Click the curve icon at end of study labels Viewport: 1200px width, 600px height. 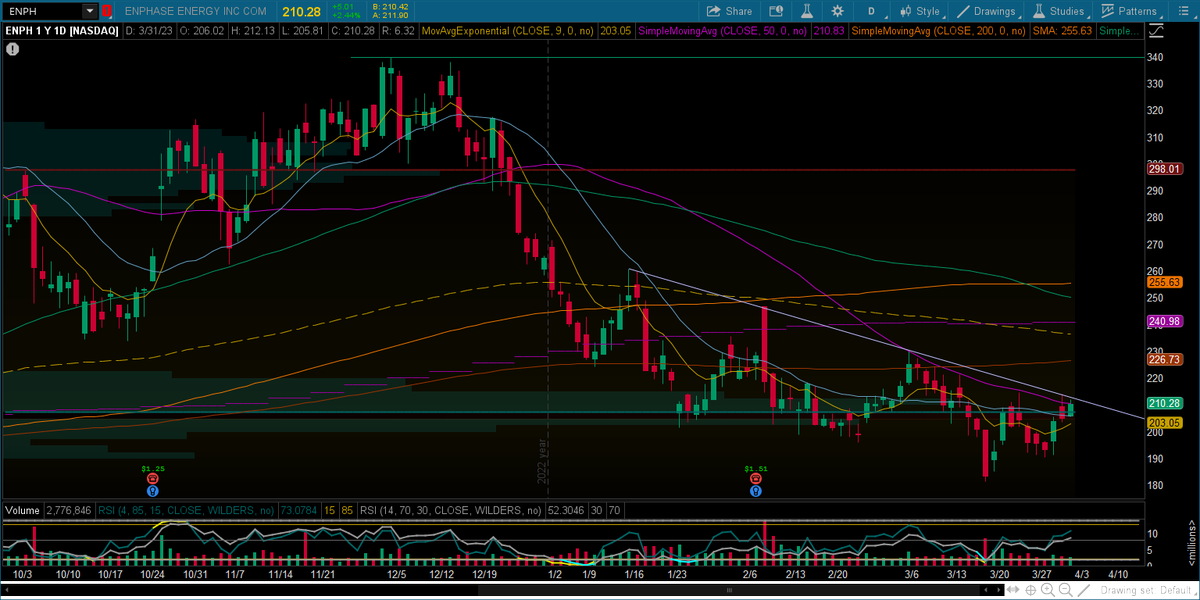pos(1157,31)
